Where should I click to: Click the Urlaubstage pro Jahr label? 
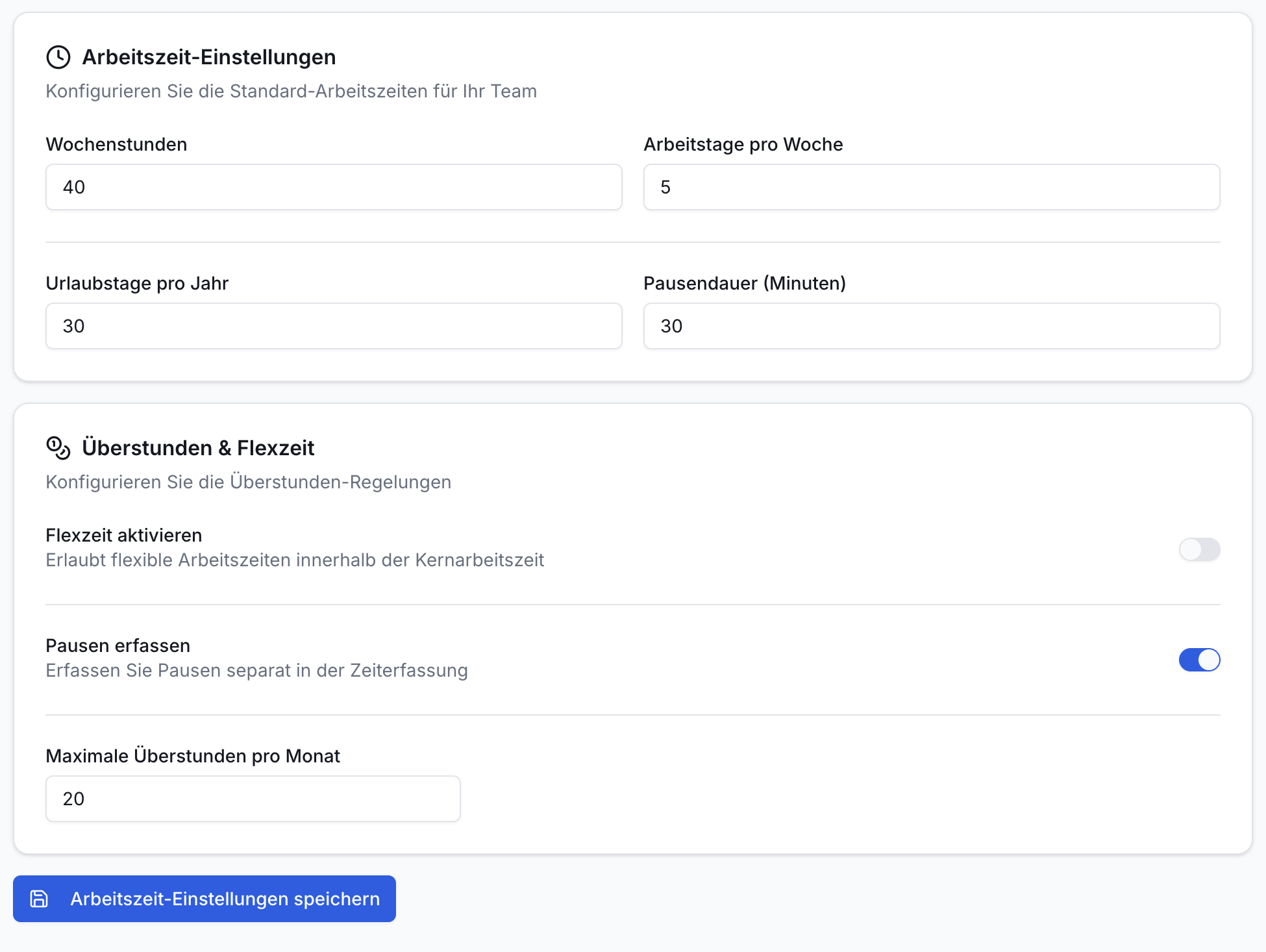pyautogui.click(x=138, y=283)
